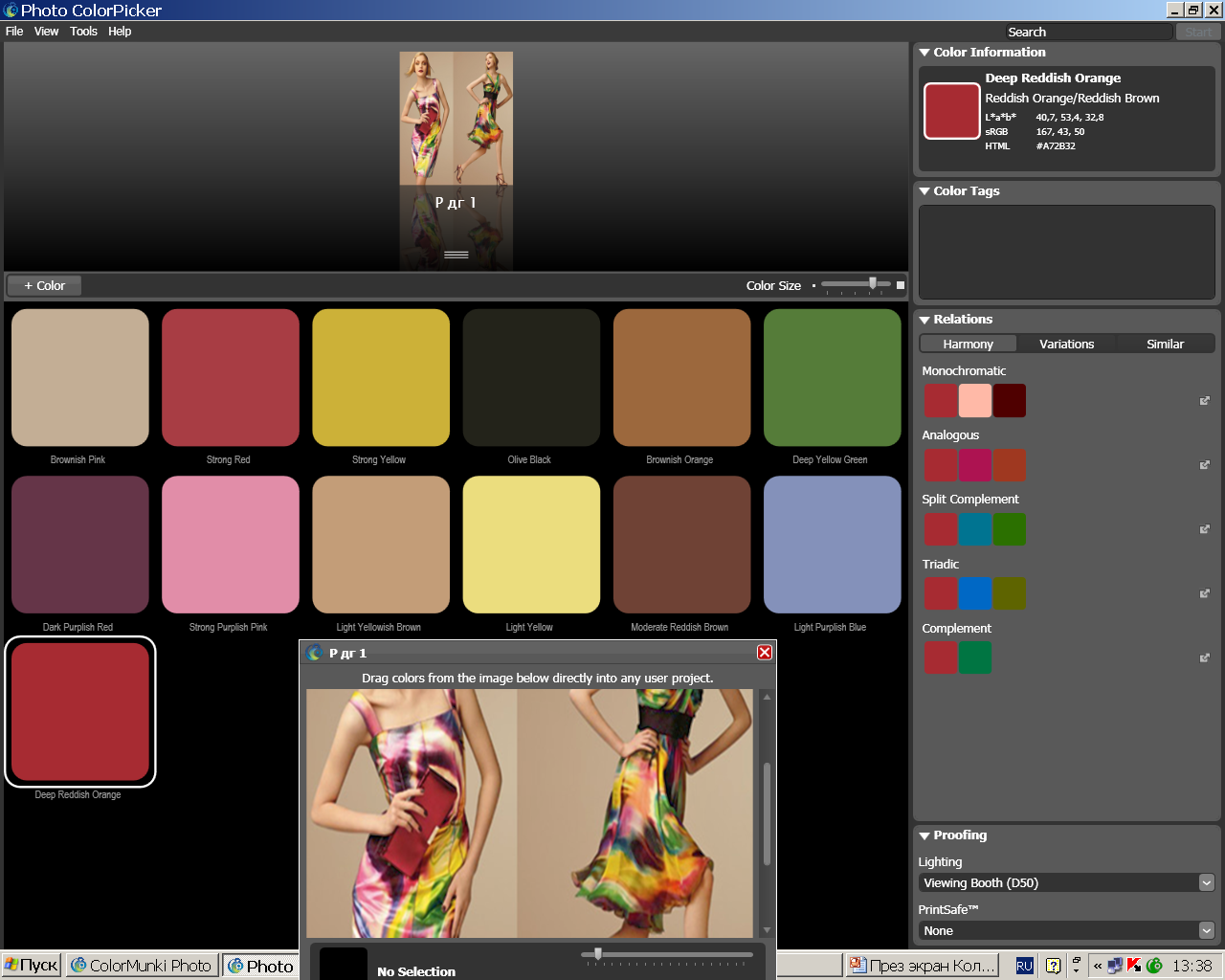Click light pink Monochromatic harmony swatch
Screen dimensions: 1225x980
pos(975,401)
